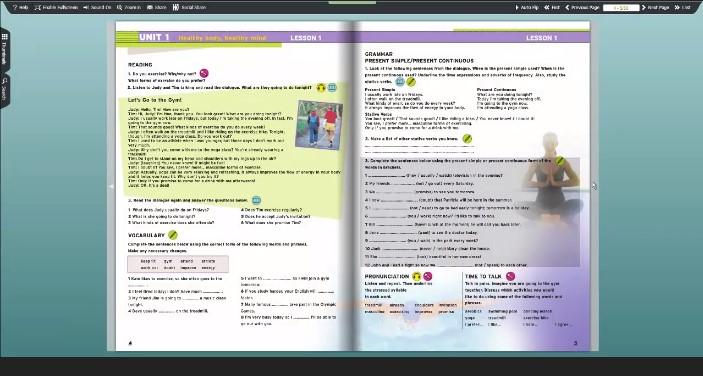Open the Search side panel tab

point(4,89)
